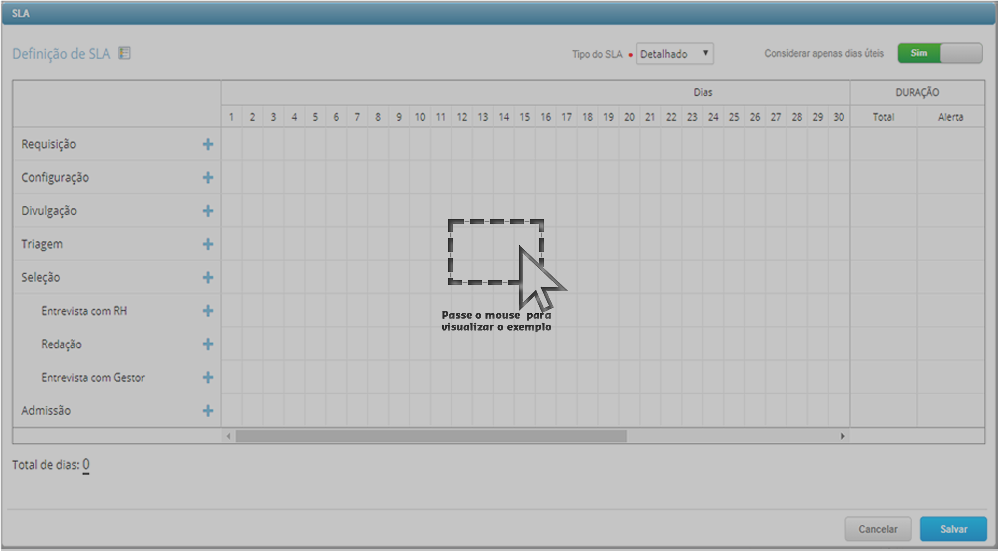This screenshot has height=551, width=998.
Task: Open the Tipo do SLA dropdown
Action: point(675,54)
